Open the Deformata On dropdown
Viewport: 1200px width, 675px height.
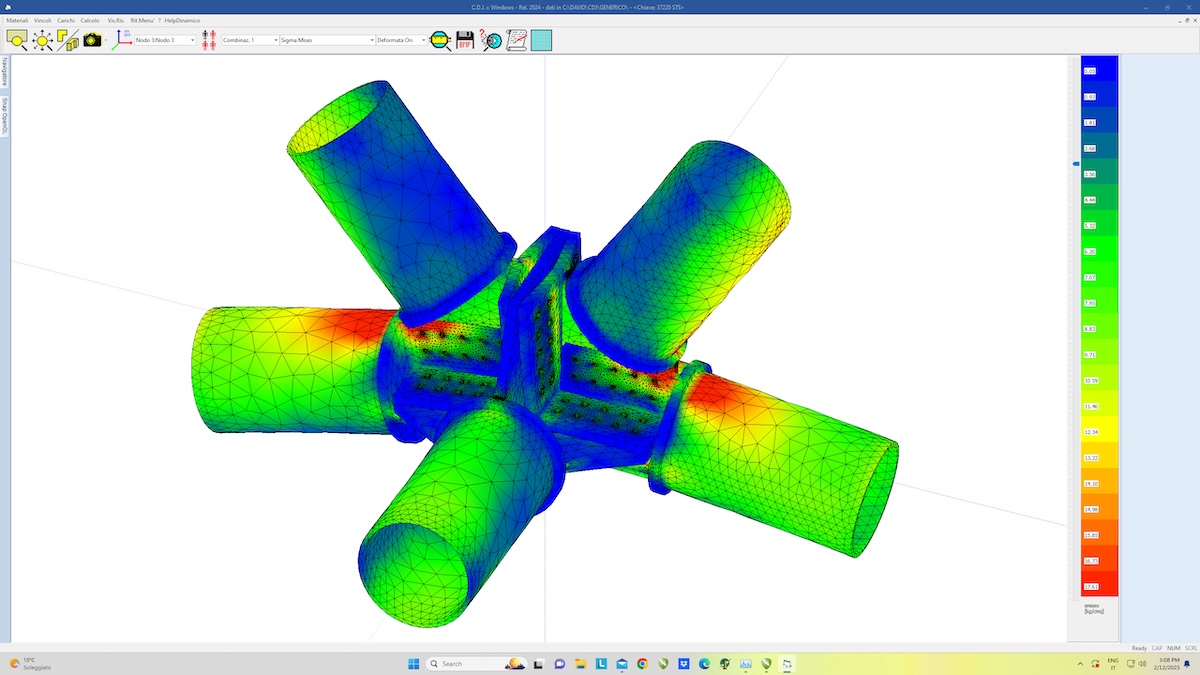coord(400,40)
